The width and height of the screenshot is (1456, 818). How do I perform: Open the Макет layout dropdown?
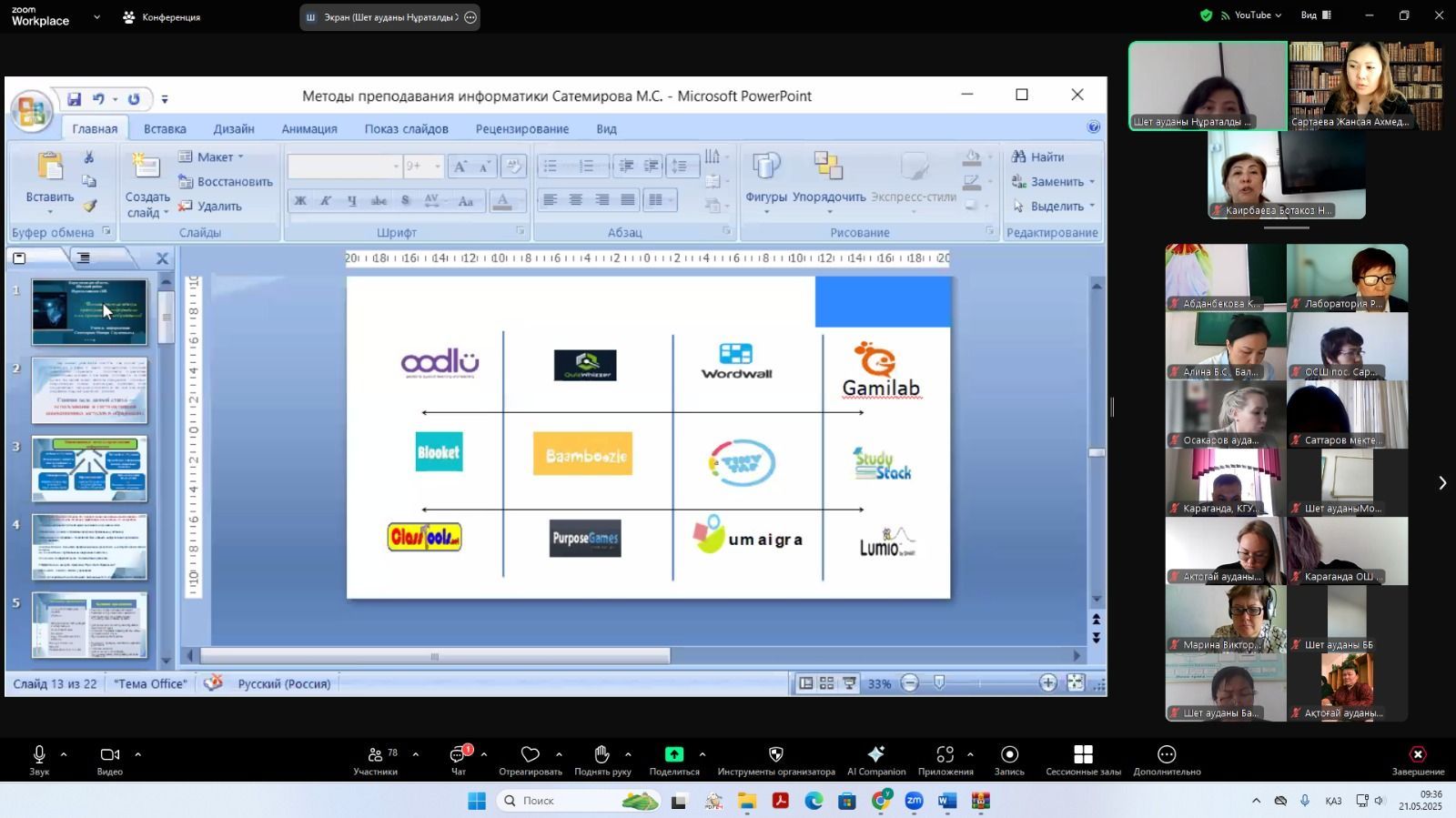pyautogui.click(x=215, y=157)
